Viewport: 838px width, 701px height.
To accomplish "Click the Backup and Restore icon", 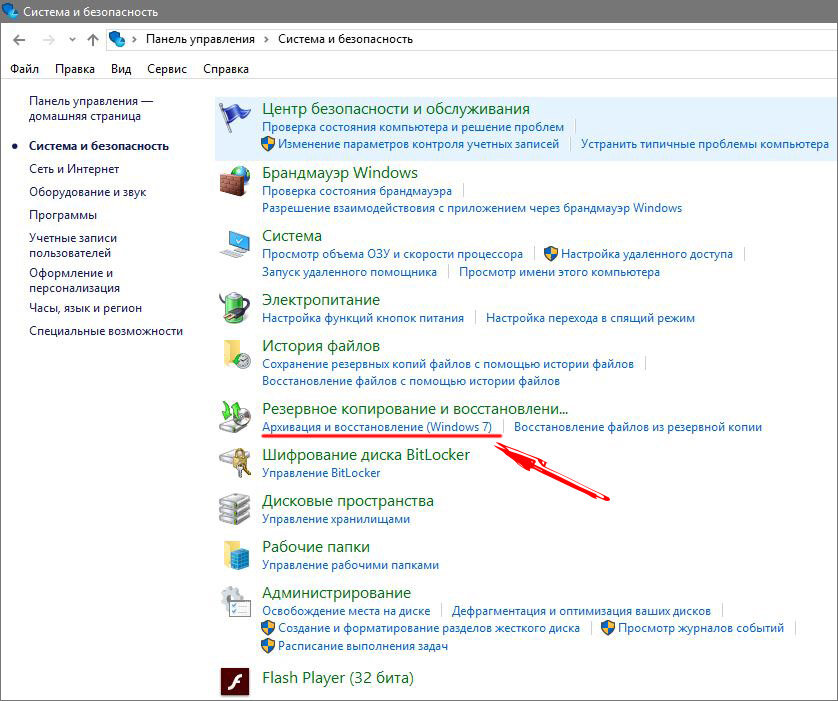I will point(235,417).
